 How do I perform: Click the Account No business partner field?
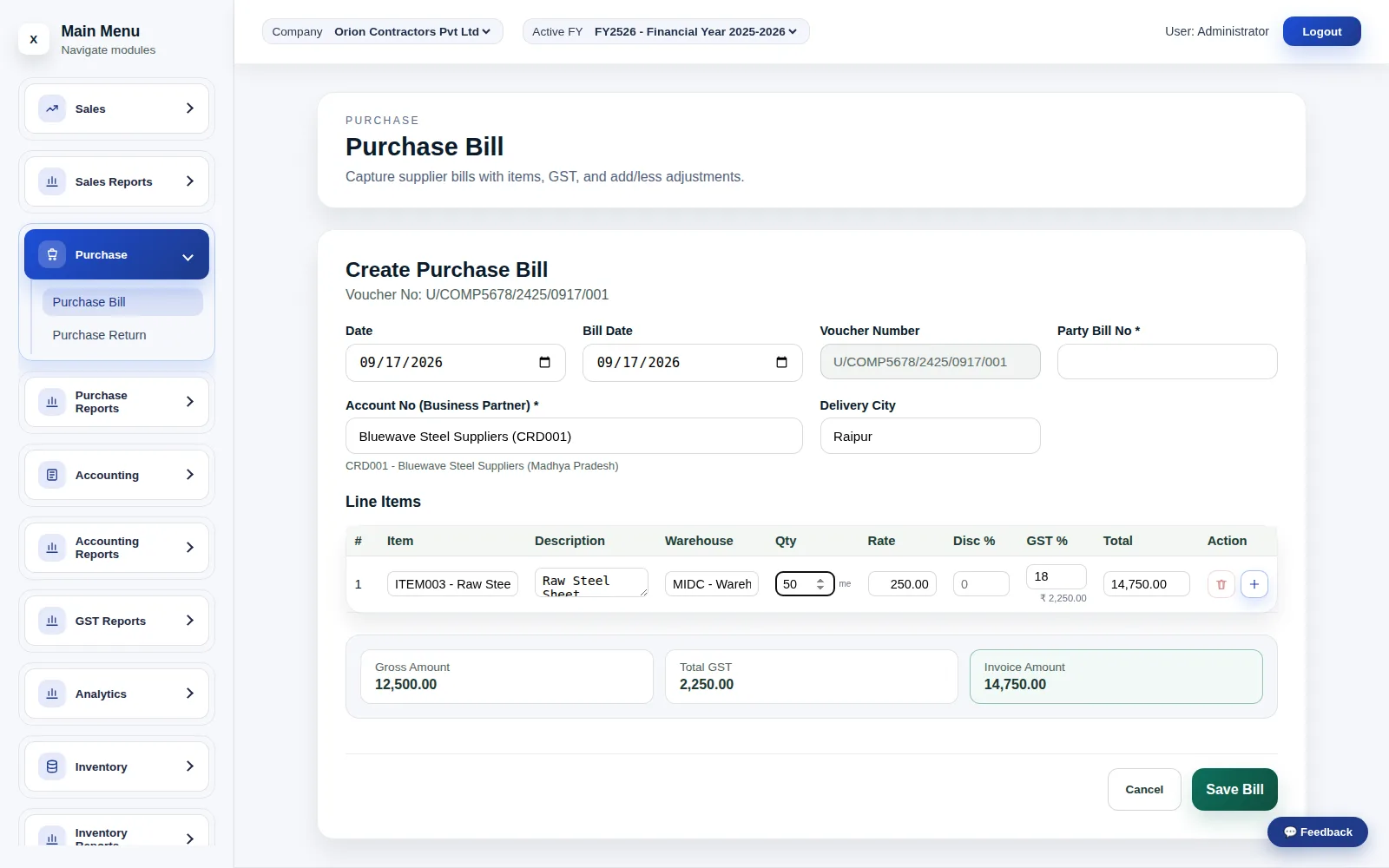click(x=574, y=436)
